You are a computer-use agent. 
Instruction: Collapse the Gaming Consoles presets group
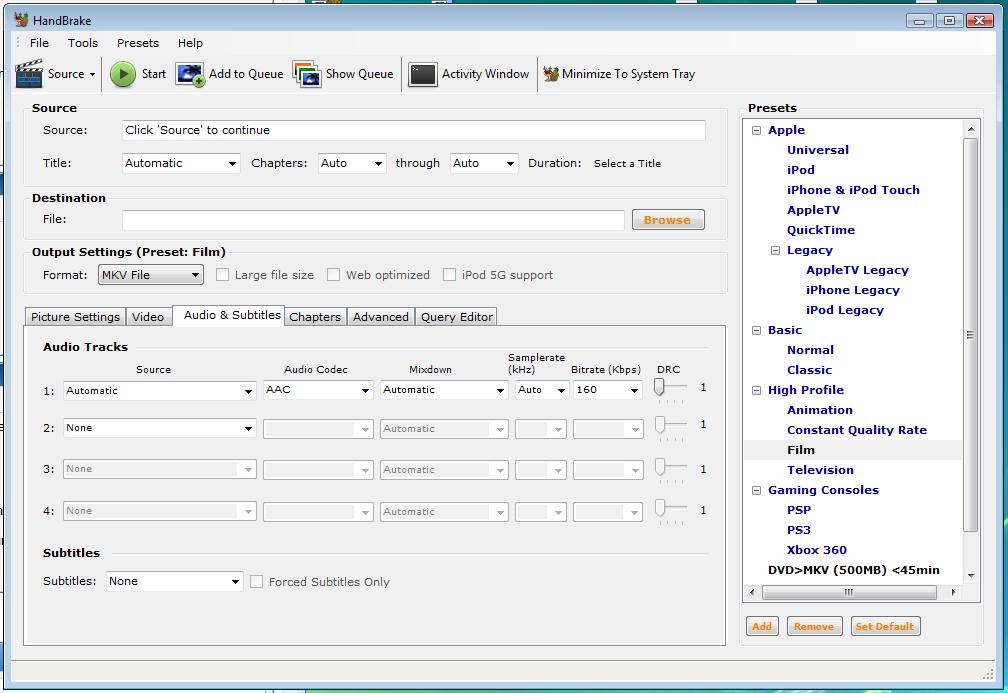point(757,490)
